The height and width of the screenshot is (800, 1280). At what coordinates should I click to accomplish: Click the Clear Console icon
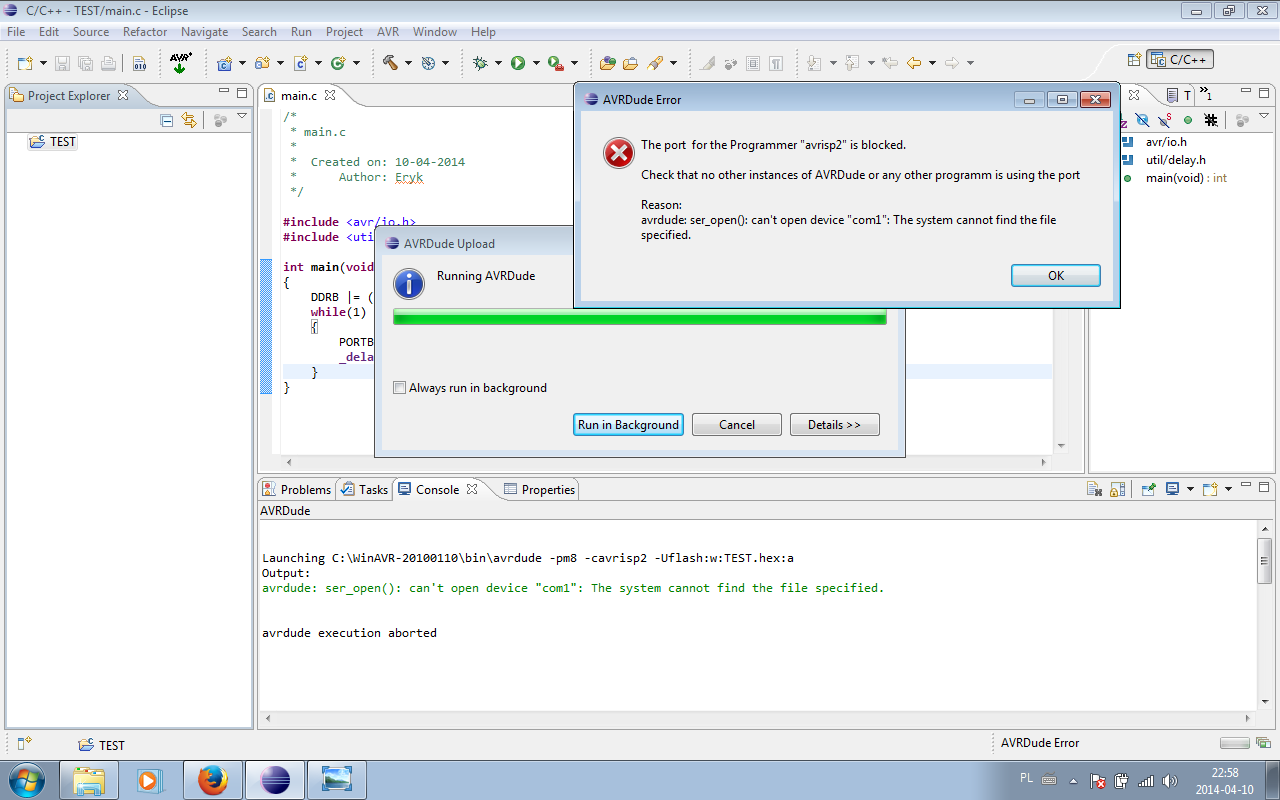coord(1095,489)
